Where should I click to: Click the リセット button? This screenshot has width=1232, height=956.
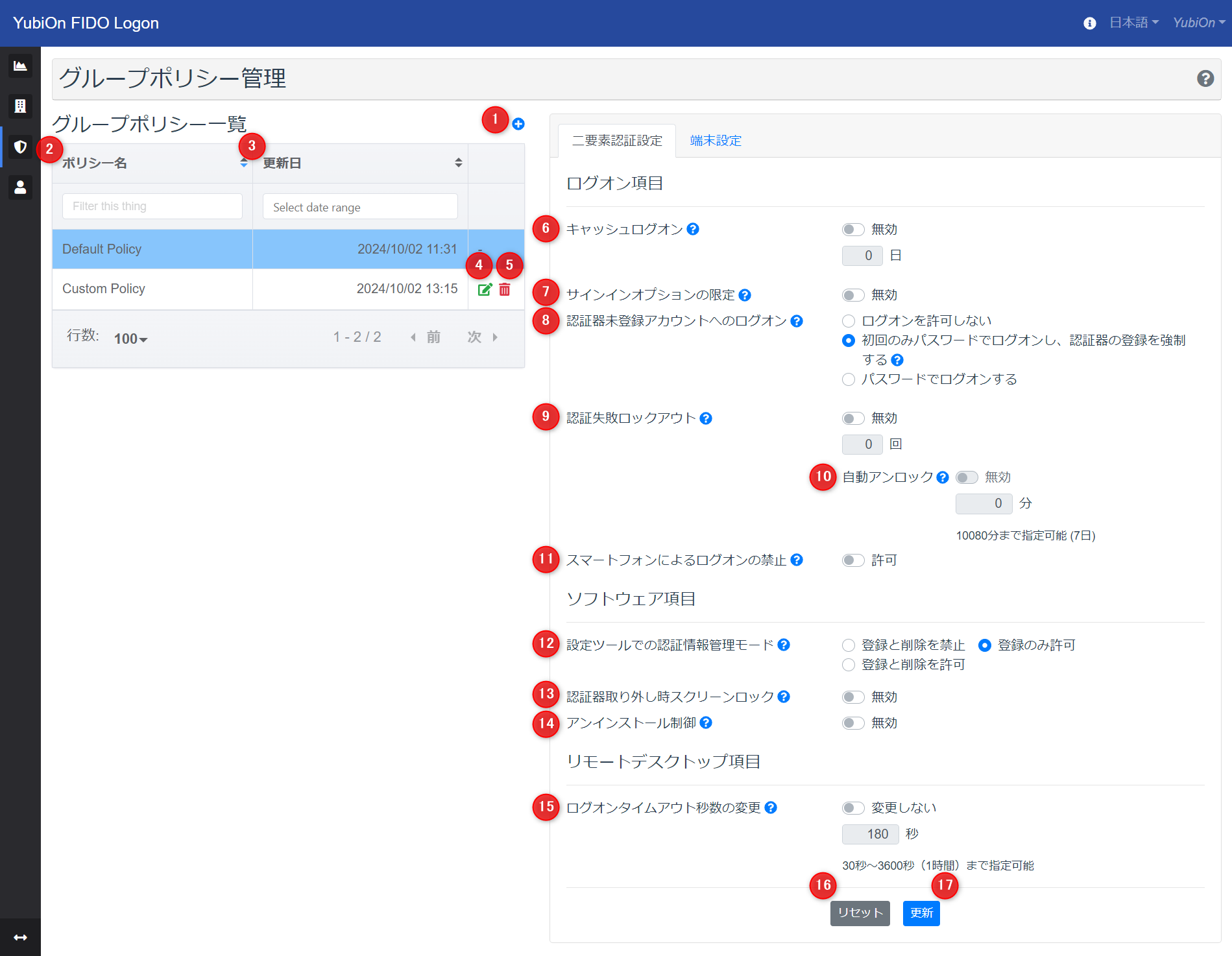pos(860,913)
